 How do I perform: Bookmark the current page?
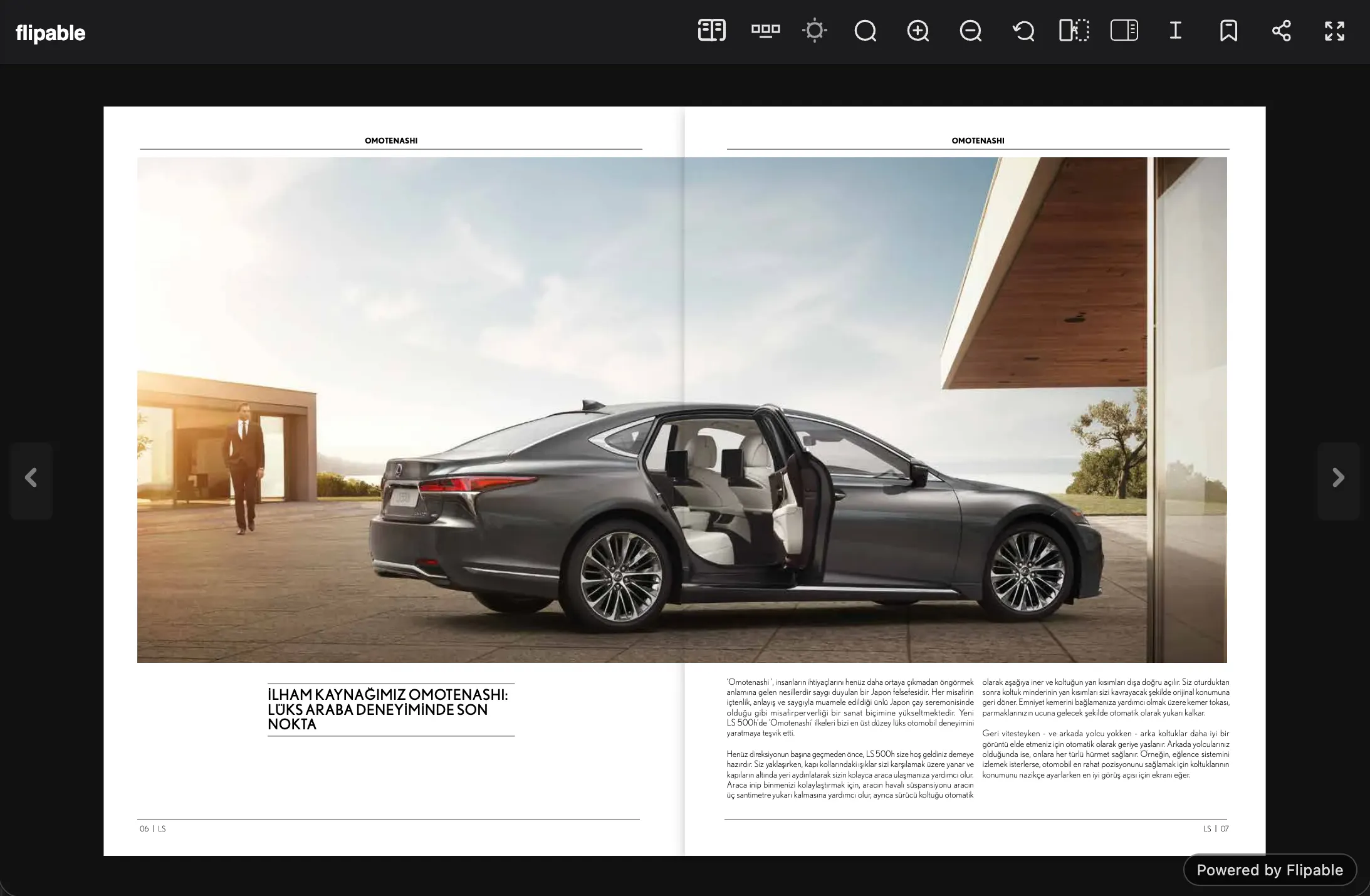[x=1228, y=31]
